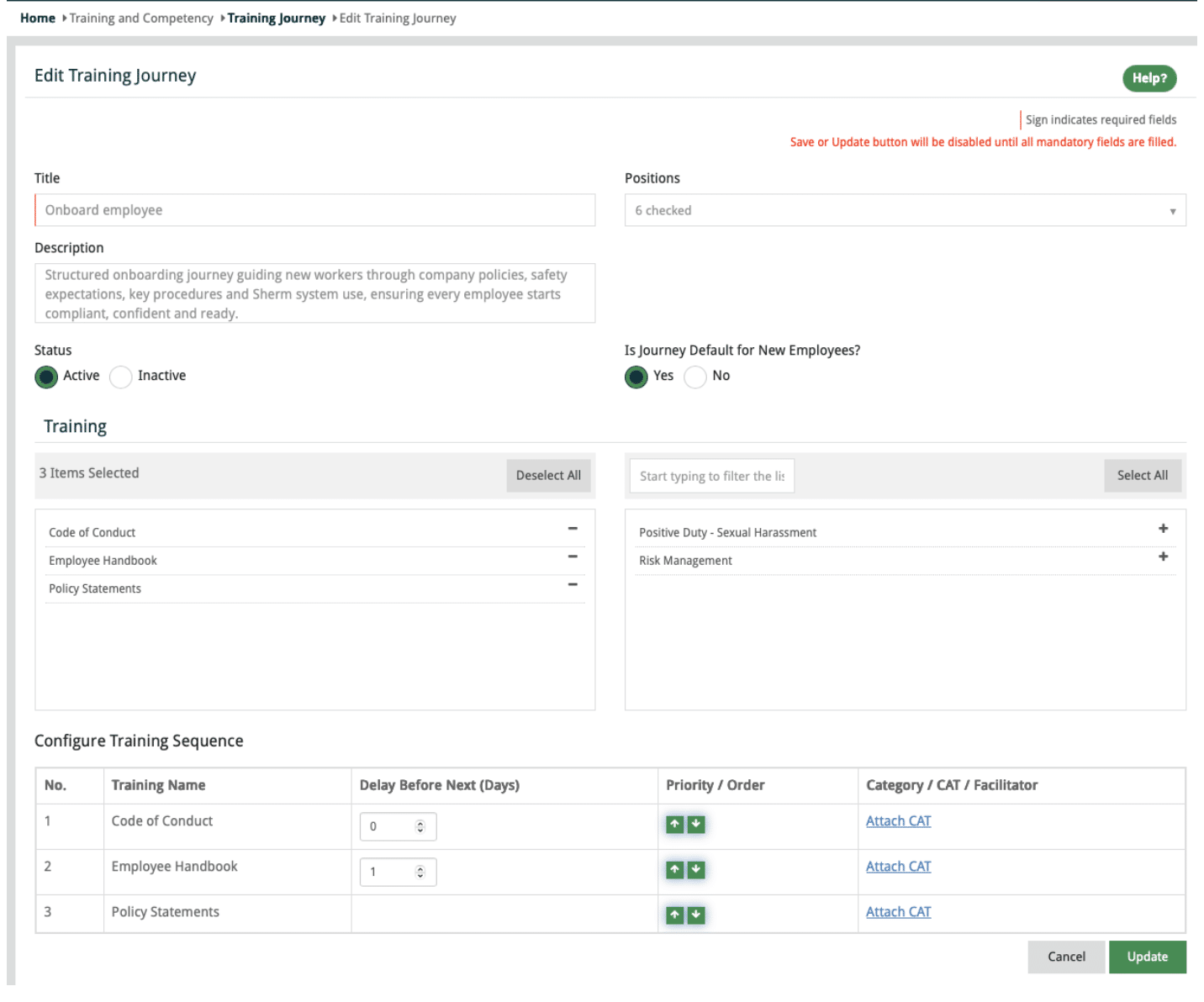The height and width of the screenshot is (1002, 1204).
Task: Move Code of Conduct down in order
Action: (696, 825)
